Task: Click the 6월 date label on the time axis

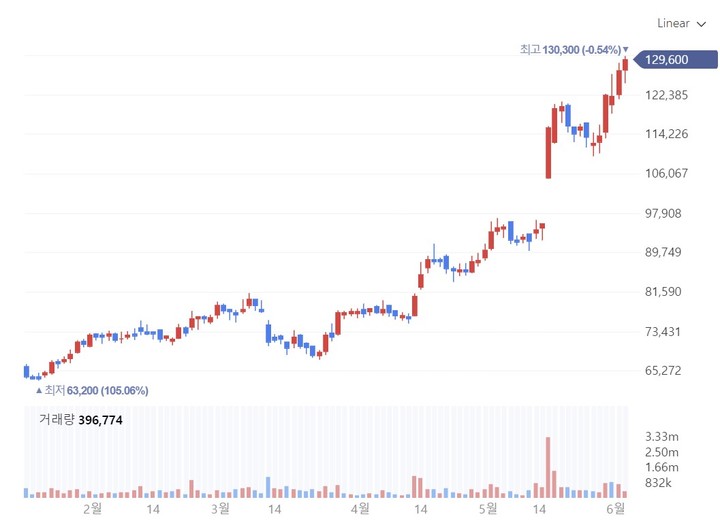Action: (616, 509)
